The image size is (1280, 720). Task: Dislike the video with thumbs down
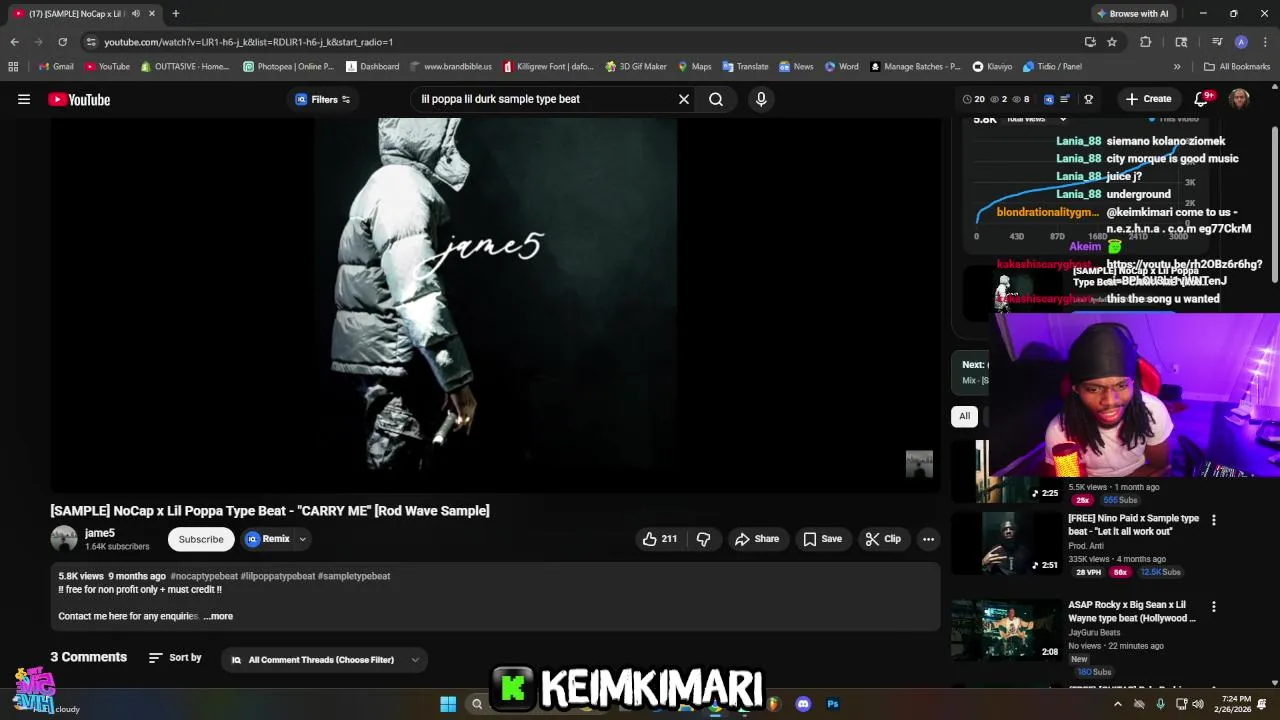point(703,539)
